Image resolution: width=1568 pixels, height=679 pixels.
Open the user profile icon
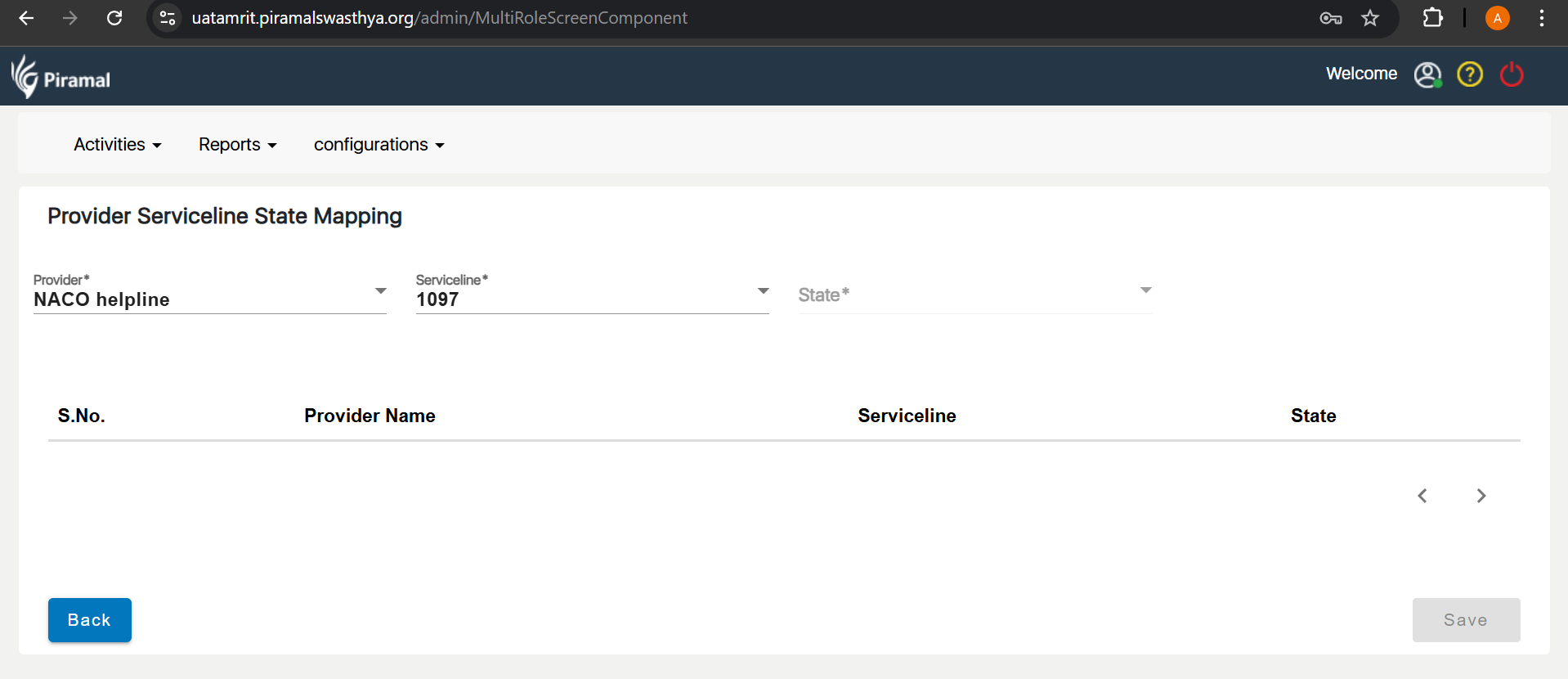[x=1427, y=74]
